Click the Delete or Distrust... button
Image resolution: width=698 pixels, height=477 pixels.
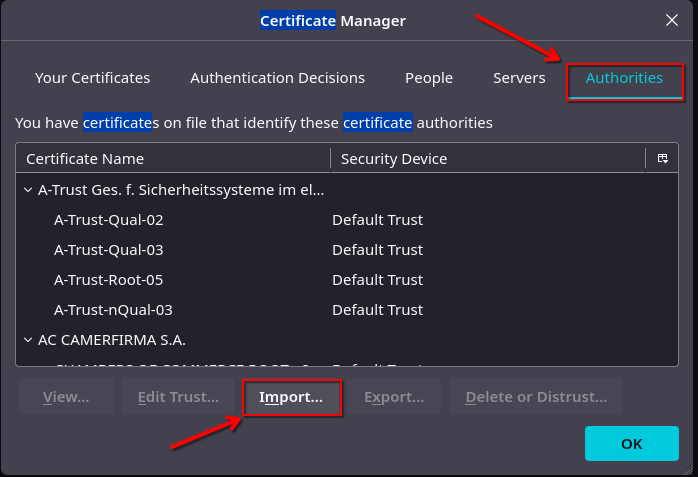point(536,397)
